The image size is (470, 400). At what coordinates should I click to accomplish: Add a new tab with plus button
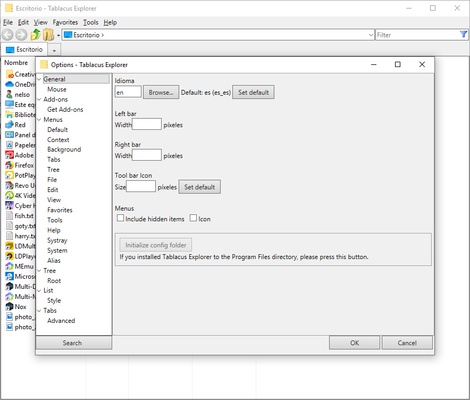[54, 50]
